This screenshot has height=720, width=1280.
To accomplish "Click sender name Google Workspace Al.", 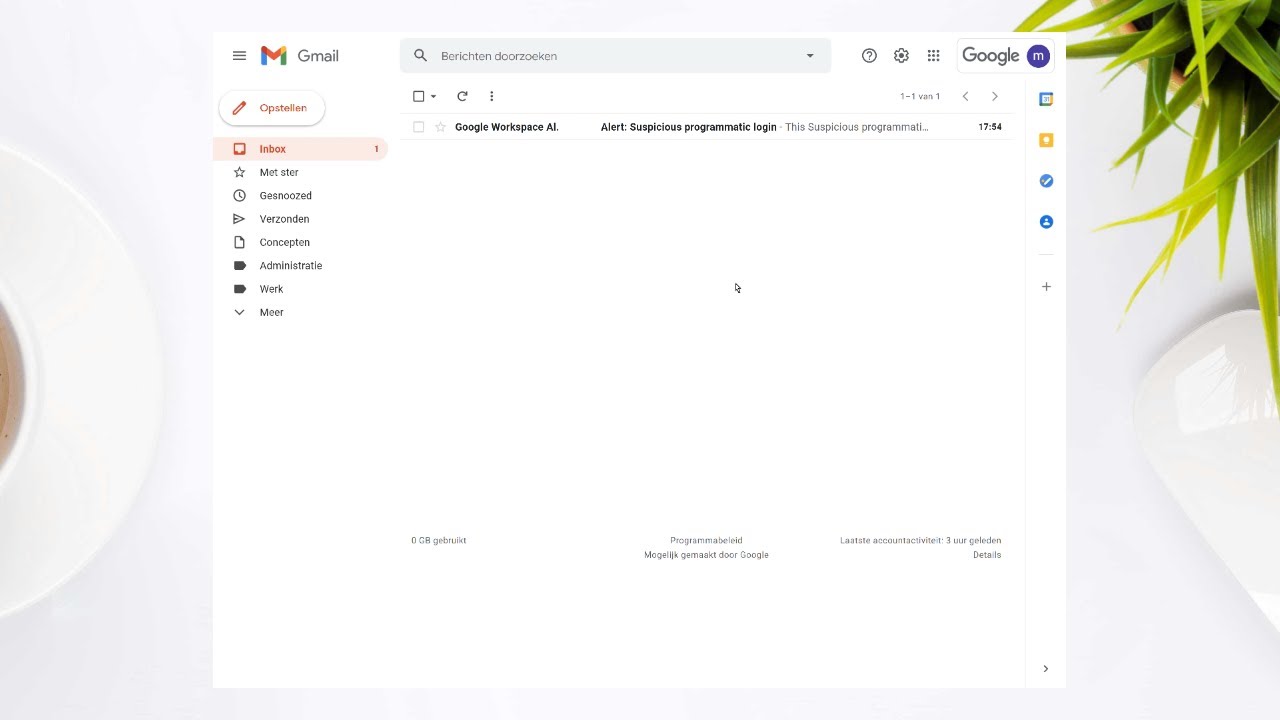I will point(507,127).
